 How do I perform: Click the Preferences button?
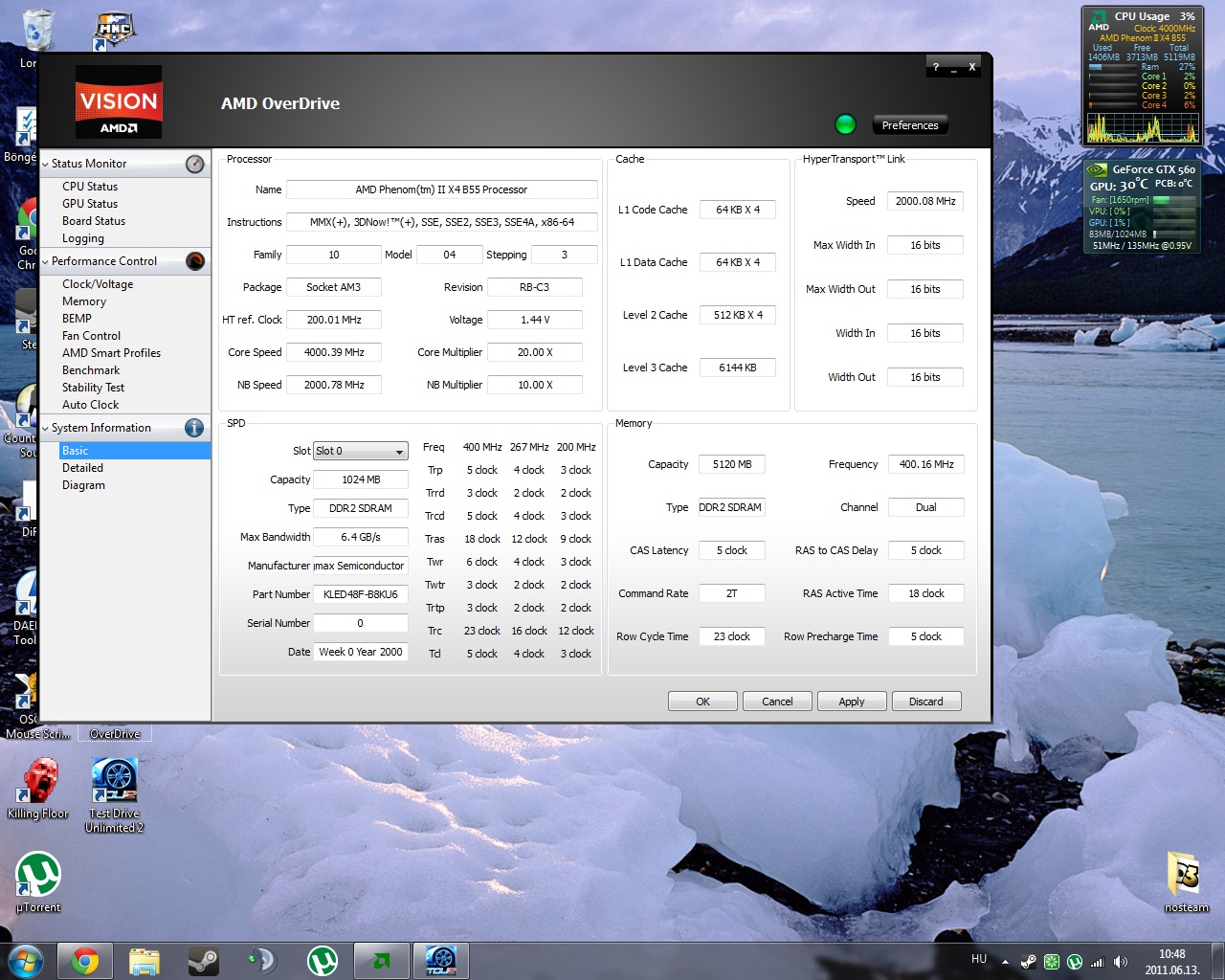click(910, 125)
